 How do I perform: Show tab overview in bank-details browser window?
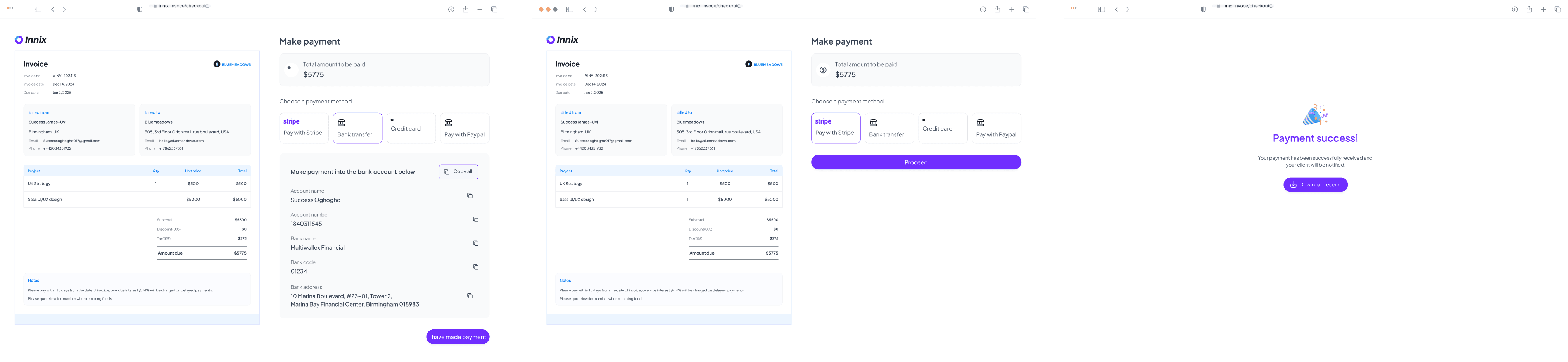494,10
